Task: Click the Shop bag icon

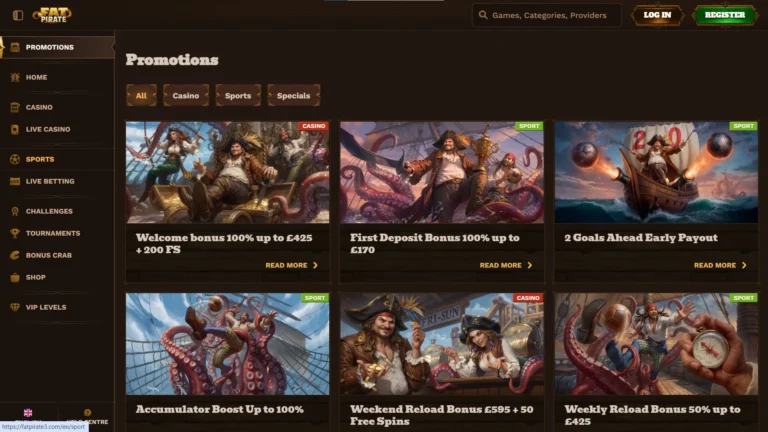Action: click(15, 277)
